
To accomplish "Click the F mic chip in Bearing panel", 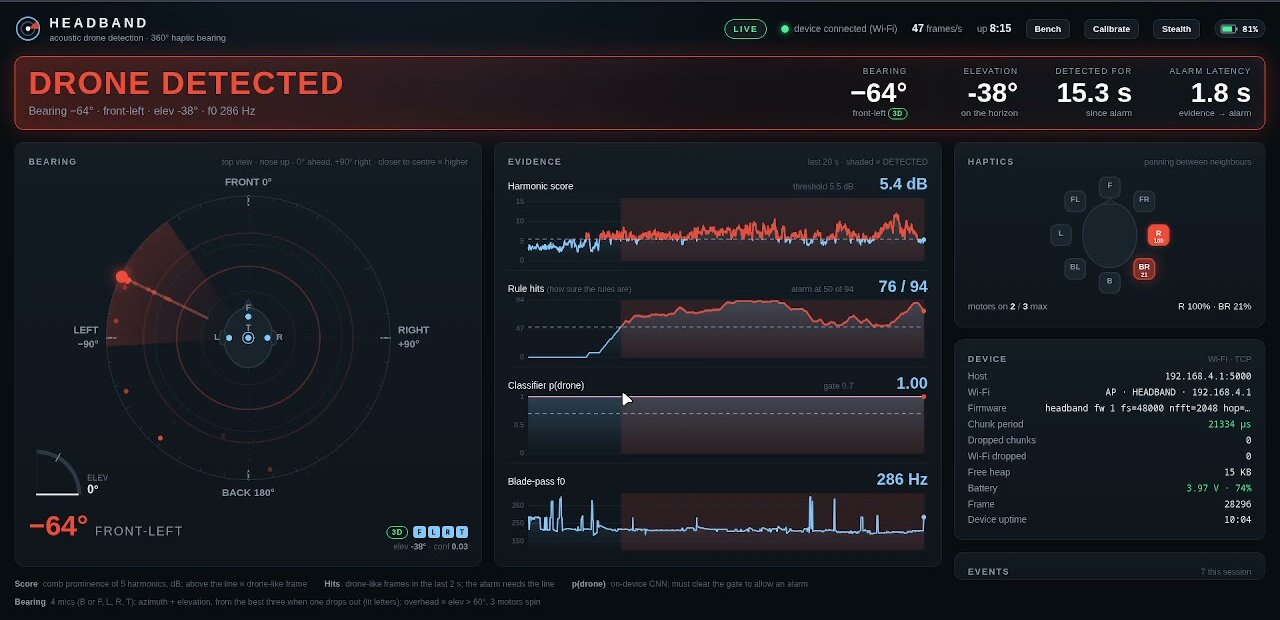I will [x=420, y=532].
